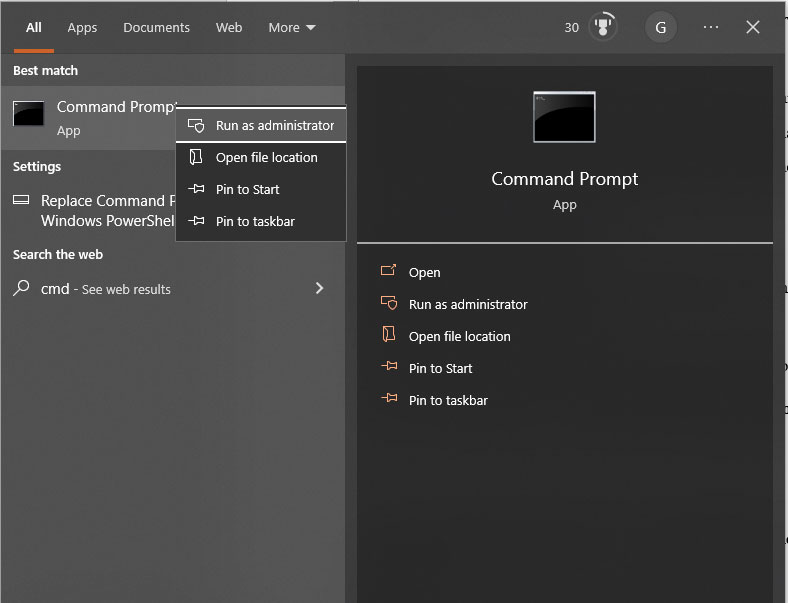Click the search magnifier icon beside cmd
This screenshot has height=603, width=788.
(21, 288)
